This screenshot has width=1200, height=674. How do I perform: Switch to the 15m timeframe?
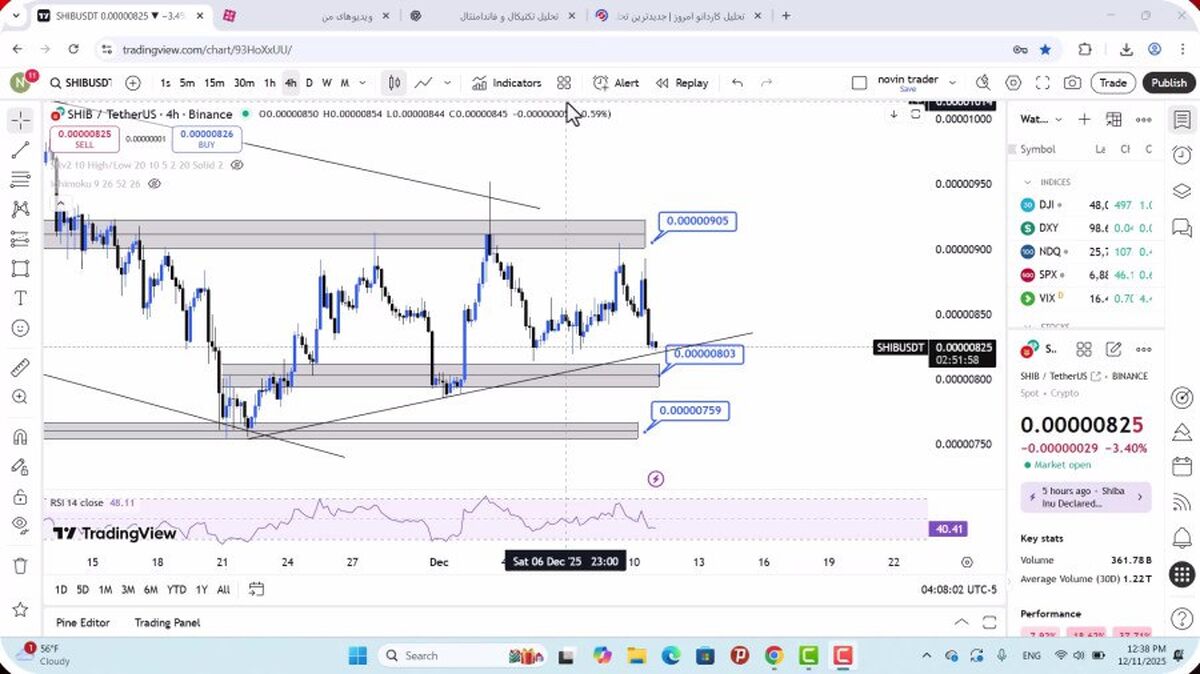[214, 83]
